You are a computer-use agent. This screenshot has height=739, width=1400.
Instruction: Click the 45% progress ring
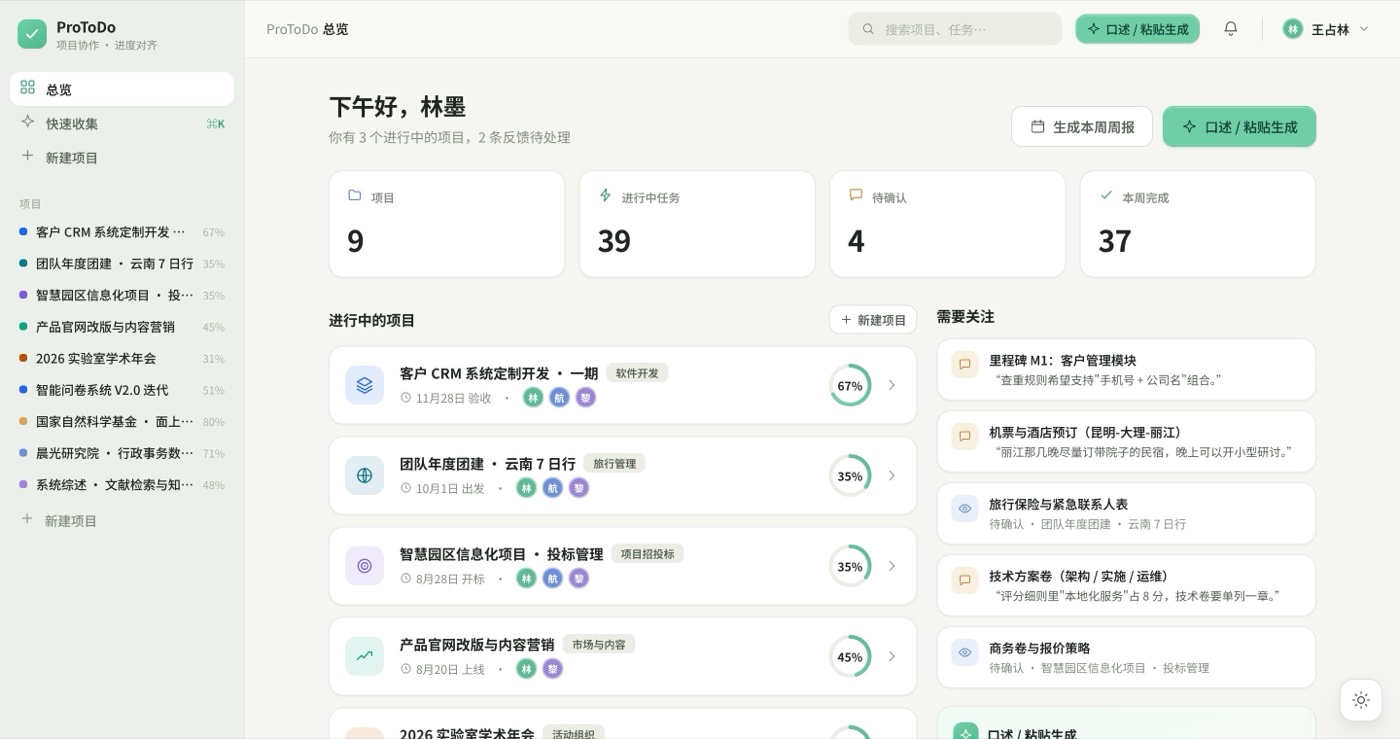(850, 657)
